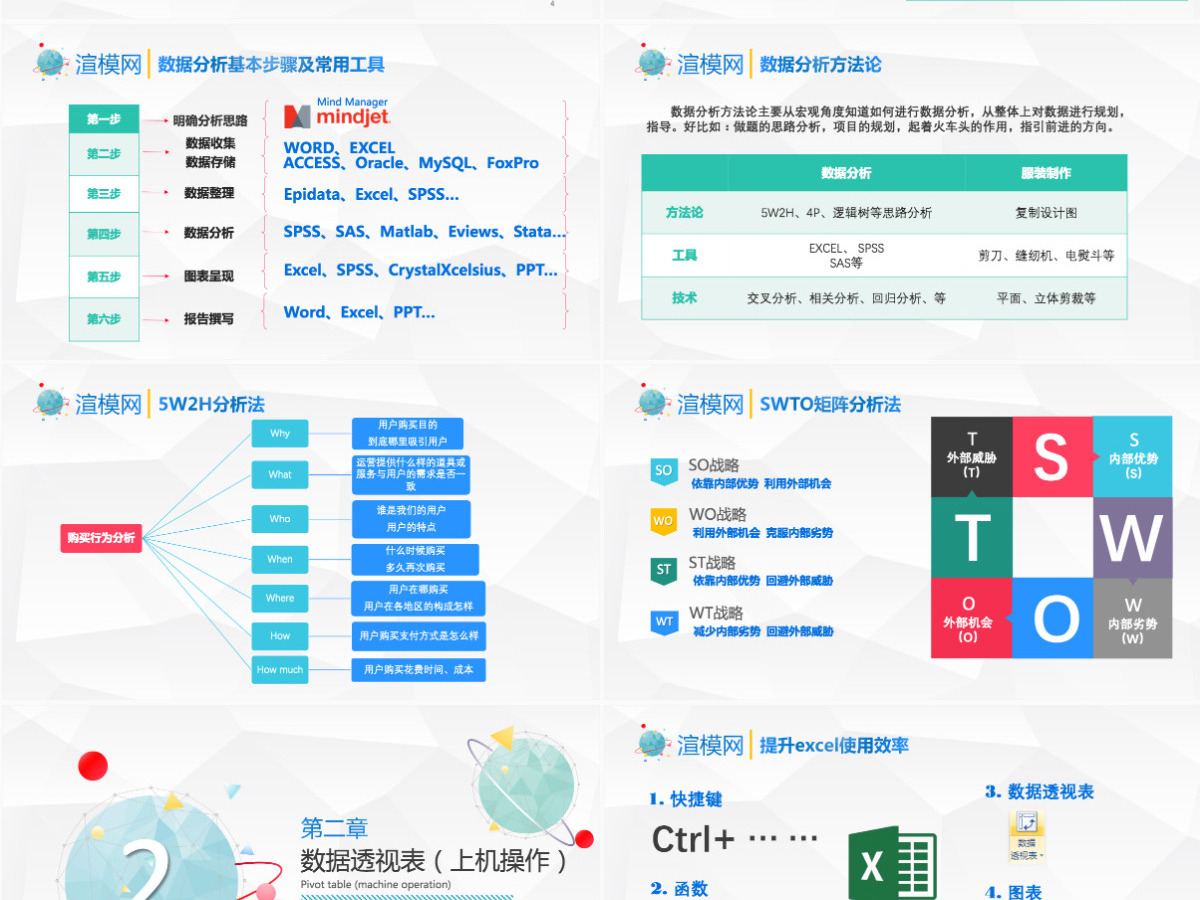Click the 报告撰写 label
This screenshot has height=900, width=1200.
pos(209,319)
